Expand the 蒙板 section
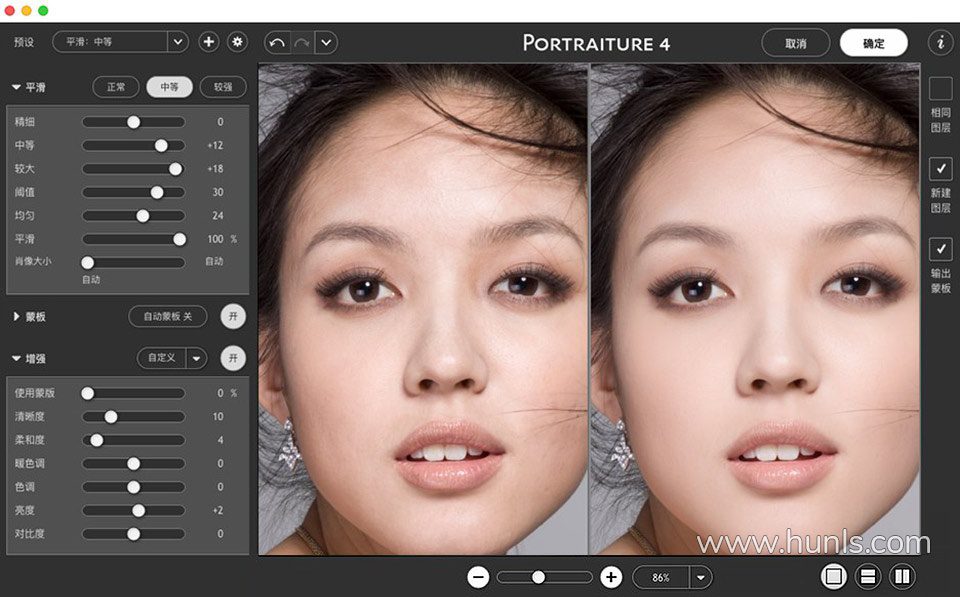960x597 pixels. 17,317
